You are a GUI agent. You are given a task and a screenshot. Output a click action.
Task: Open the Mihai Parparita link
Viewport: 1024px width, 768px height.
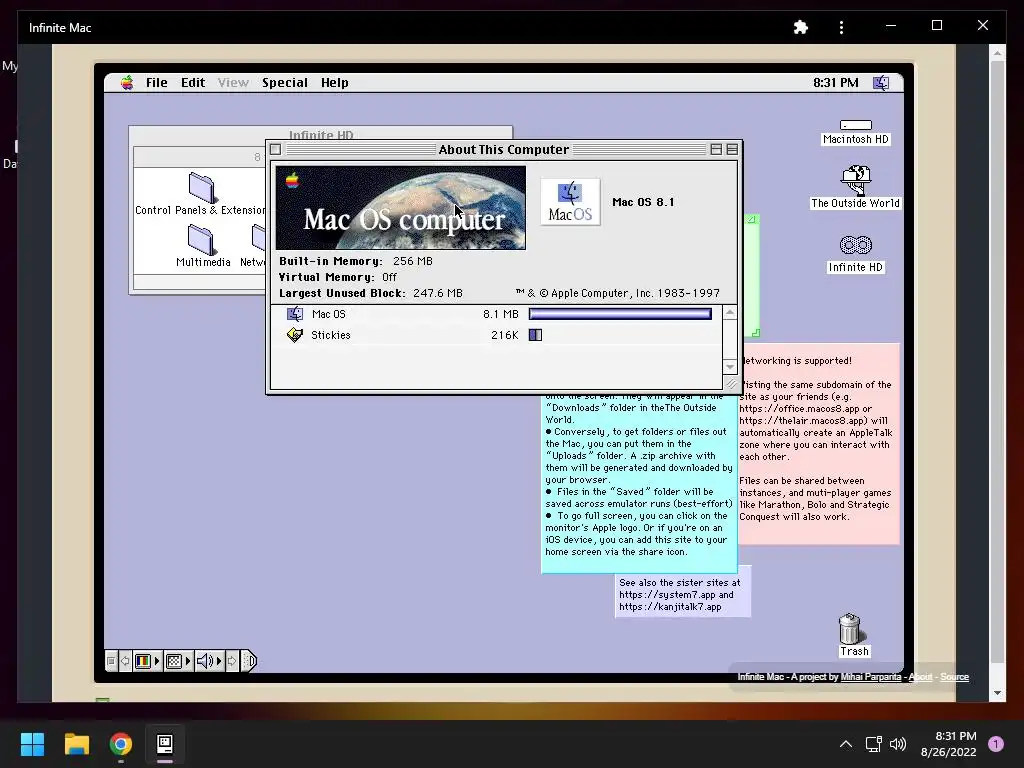(871, 677)
